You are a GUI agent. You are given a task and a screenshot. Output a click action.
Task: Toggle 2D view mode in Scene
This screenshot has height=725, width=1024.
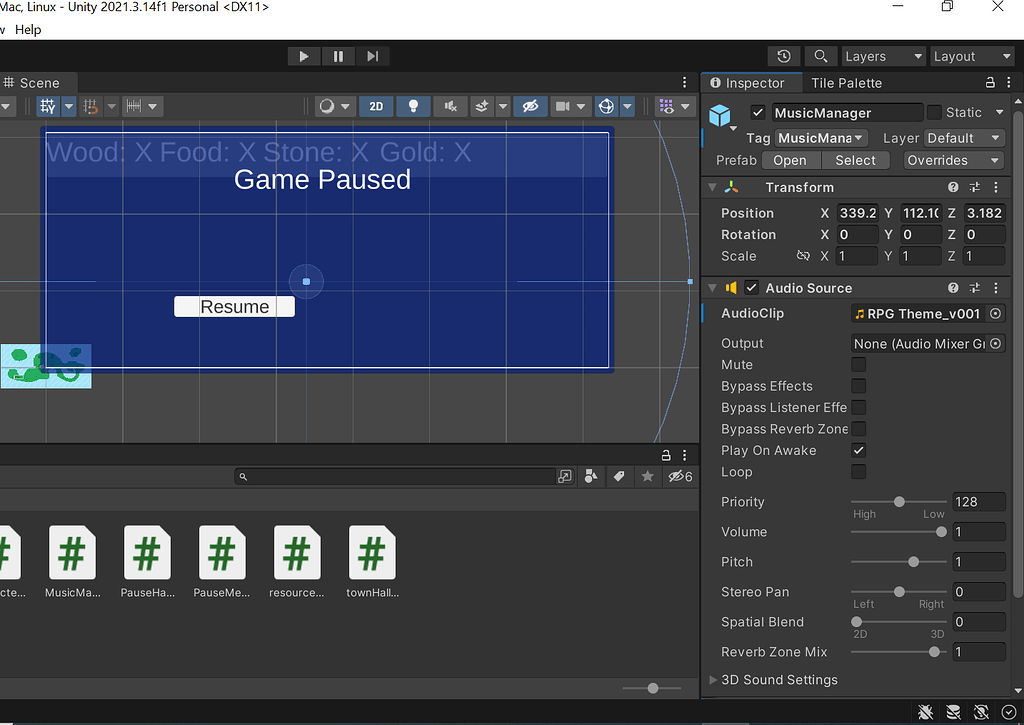tap(376, 106)
